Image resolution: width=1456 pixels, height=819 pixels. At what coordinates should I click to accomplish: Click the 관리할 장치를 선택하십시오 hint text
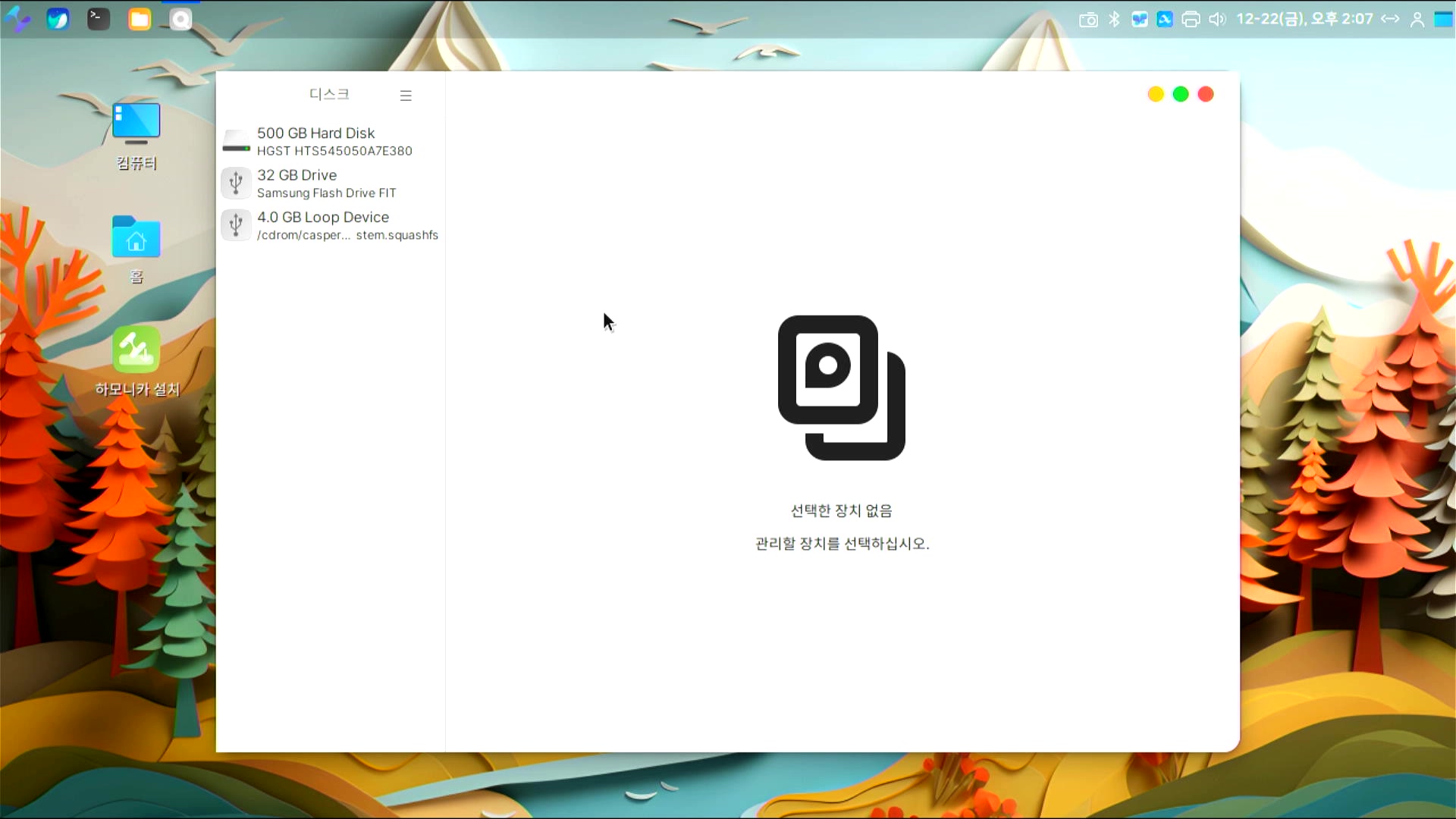point(842,544)
